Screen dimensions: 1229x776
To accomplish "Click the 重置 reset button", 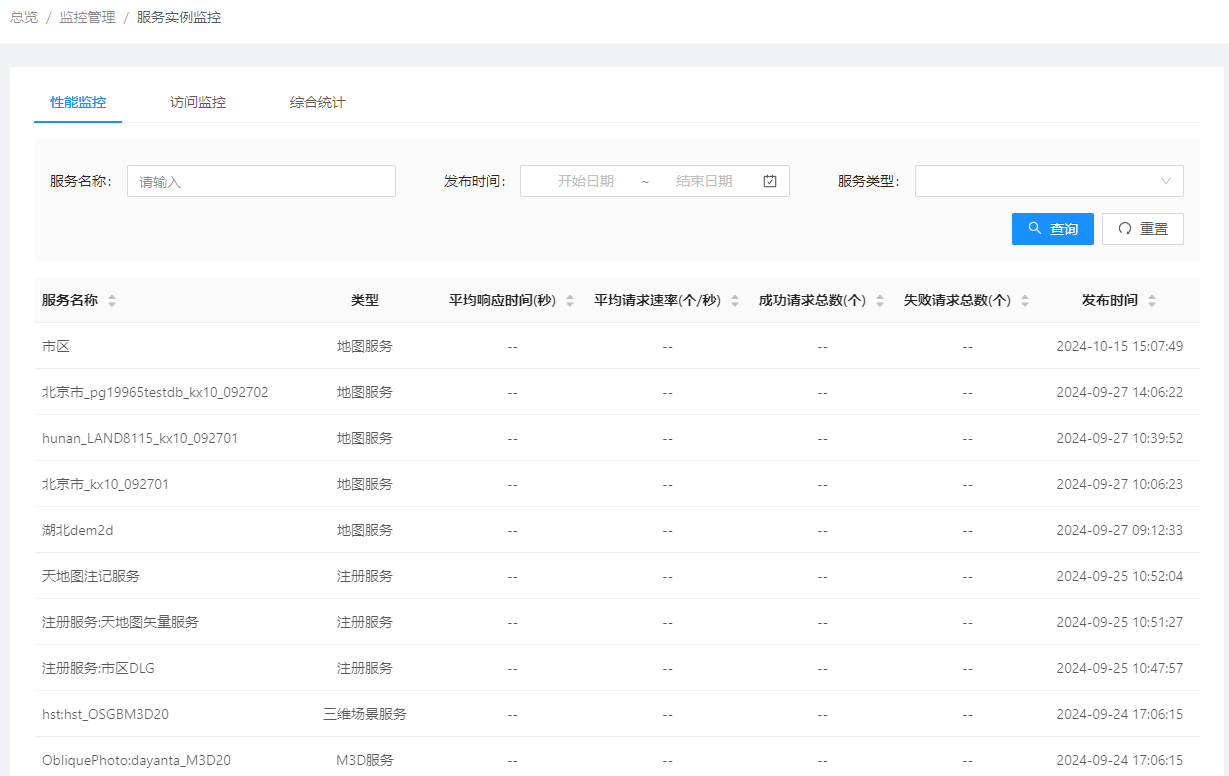I will tap(1143, 229).
